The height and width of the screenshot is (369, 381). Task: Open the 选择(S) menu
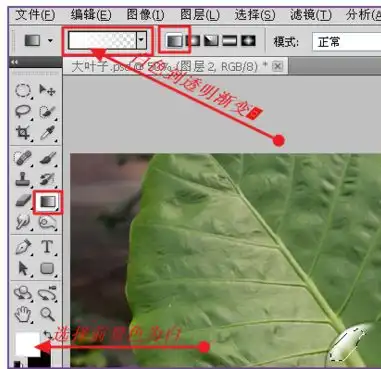tap(255, 15)
